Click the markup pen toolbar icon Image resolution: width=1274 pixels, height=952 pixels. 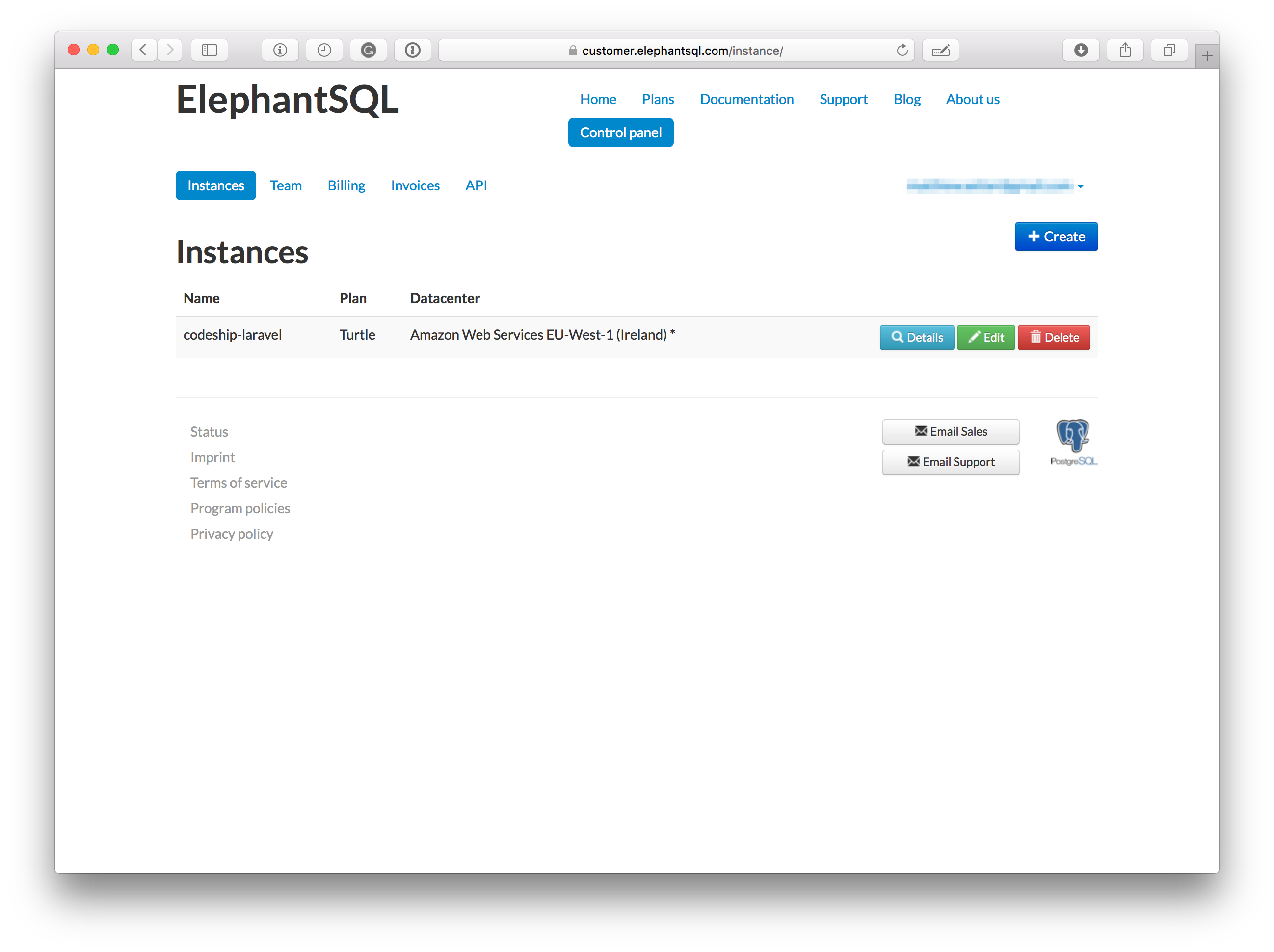tap(940, 50)
